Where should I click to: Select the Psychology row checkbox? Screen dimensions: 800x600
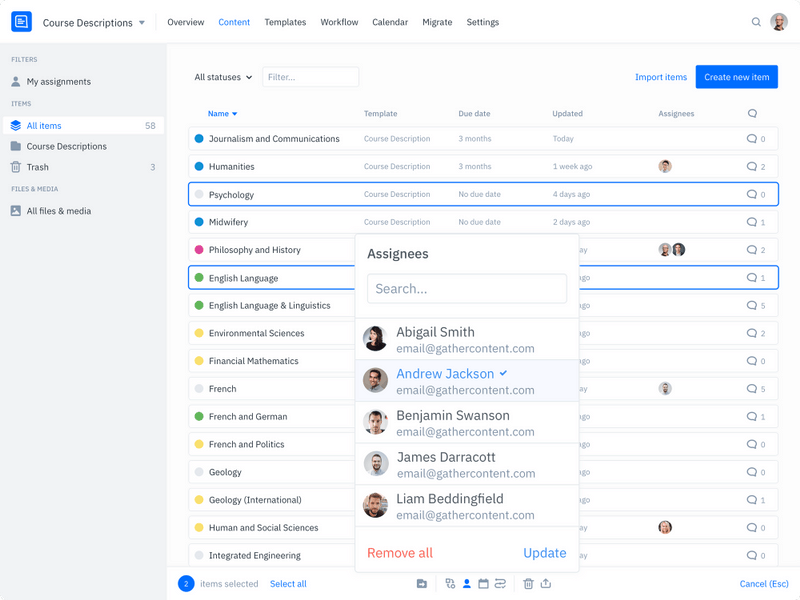(201, 194)
